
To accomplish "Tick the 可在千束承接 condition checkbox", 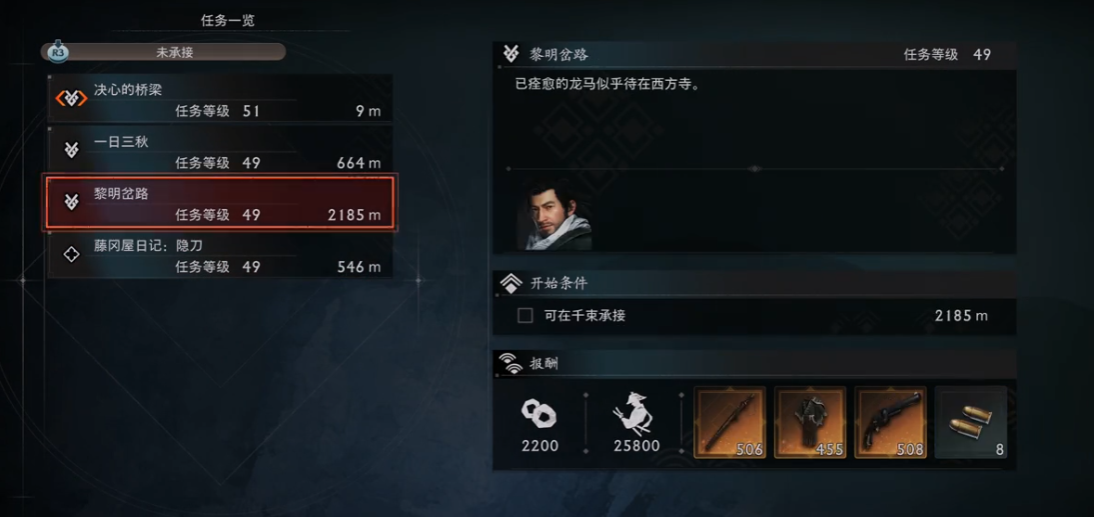I will (x=525, y=316).
